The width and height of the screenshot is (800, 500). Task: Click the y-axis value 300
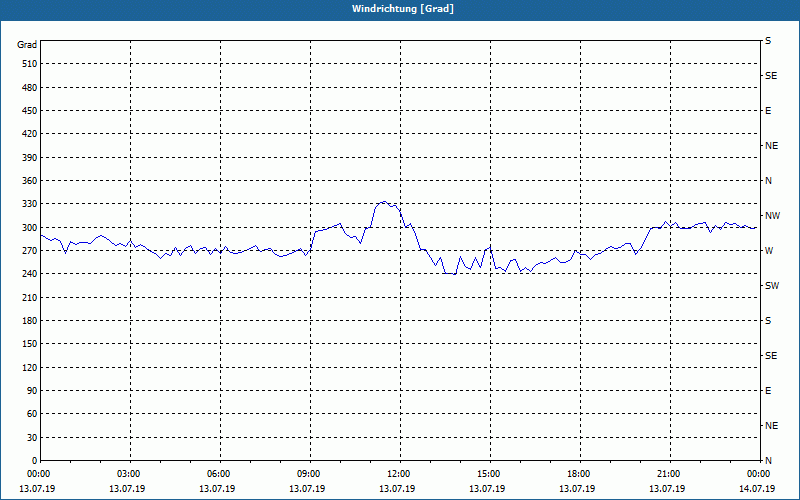pos(30,228)
